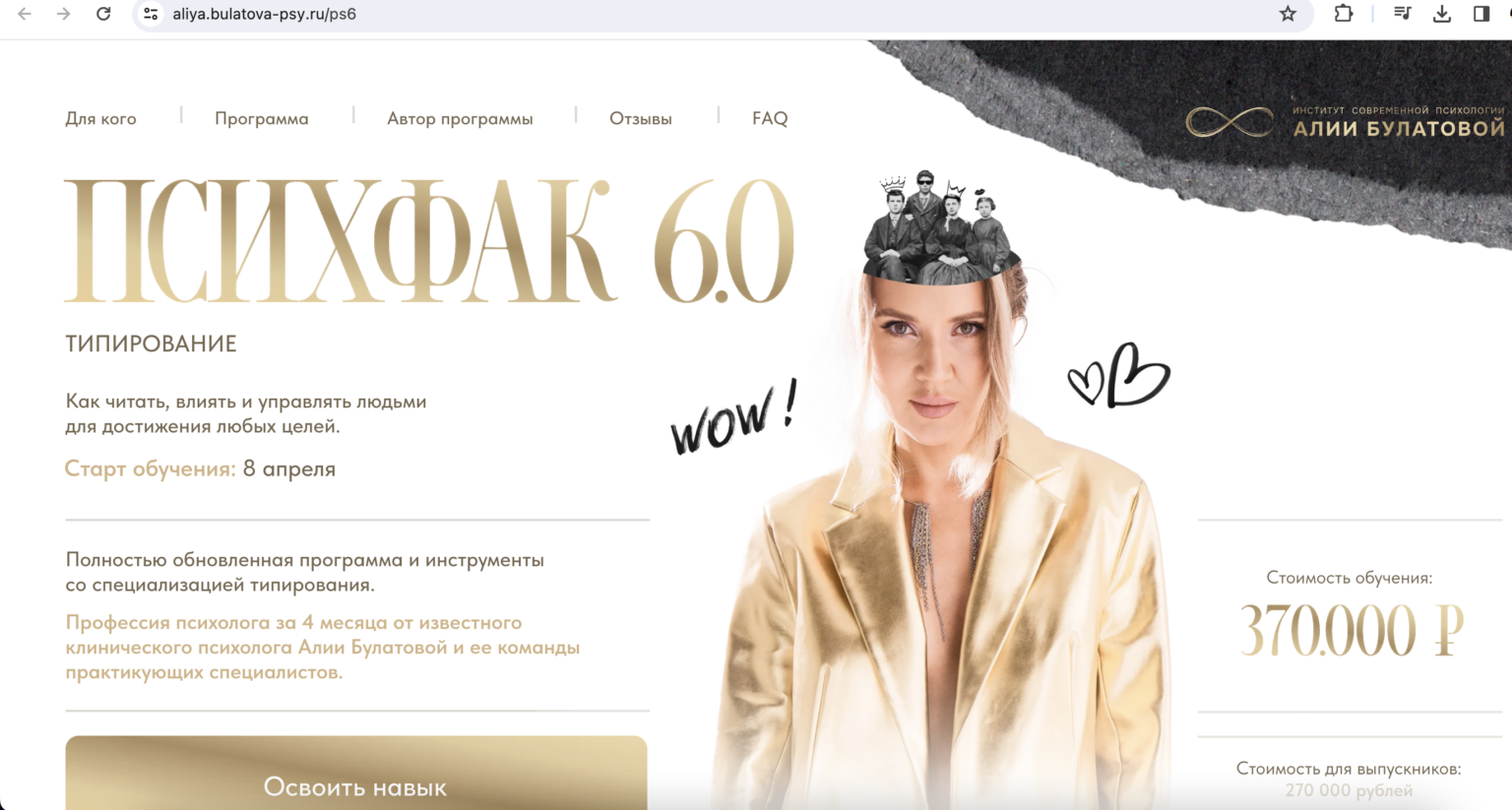
Task: Open the "Для кого" menu section
Action: click(100, 118)
